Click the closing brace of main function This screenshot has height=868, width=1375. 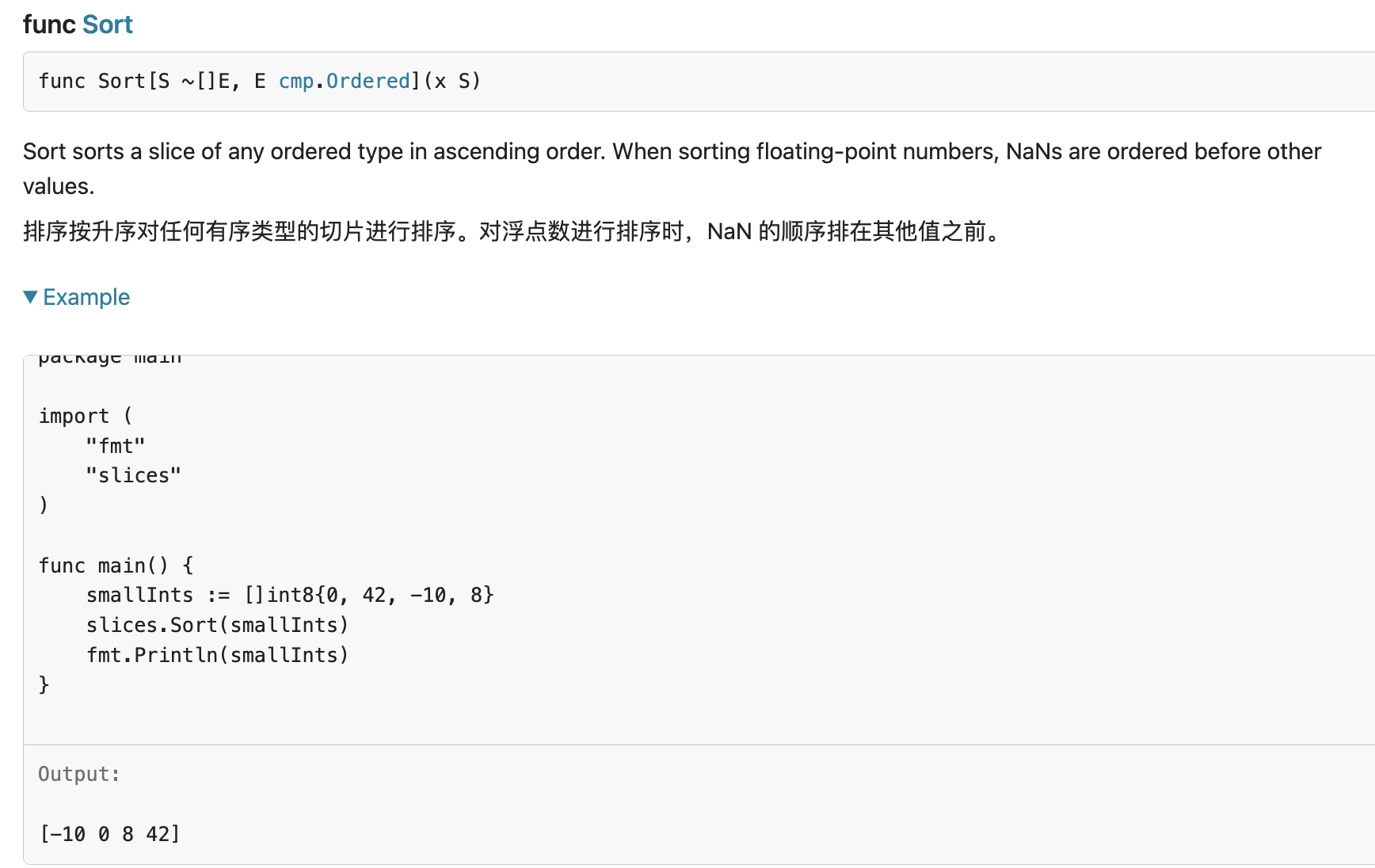(x=44, y=684)
